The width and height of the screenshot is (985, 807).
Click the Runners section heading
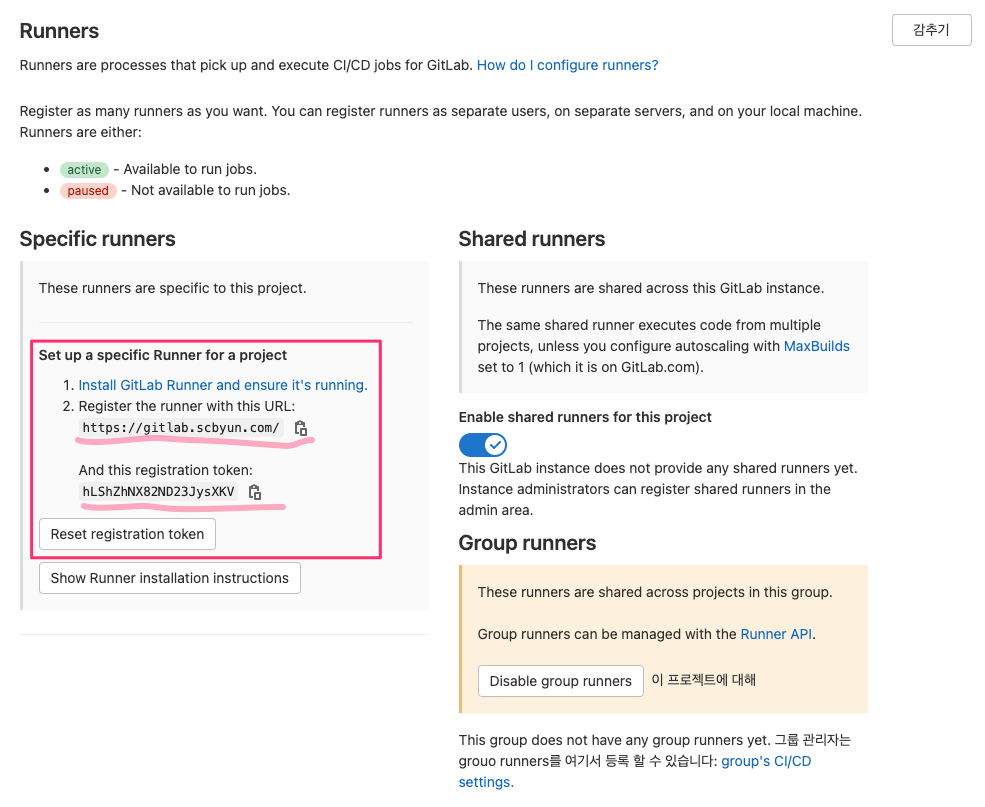(x=59, y=31)
